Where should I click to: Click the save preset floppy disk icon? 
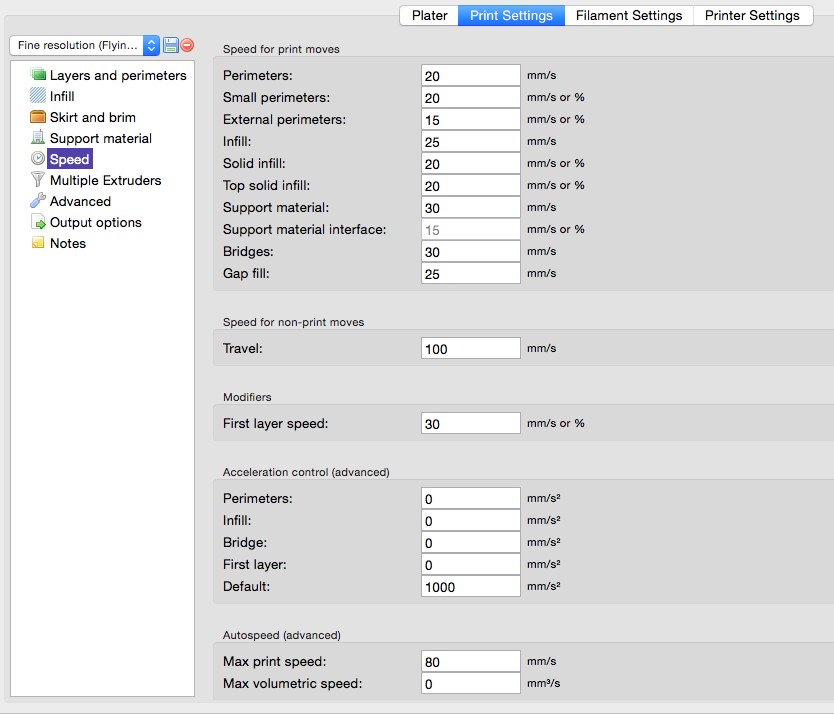[x=171, y=45]
